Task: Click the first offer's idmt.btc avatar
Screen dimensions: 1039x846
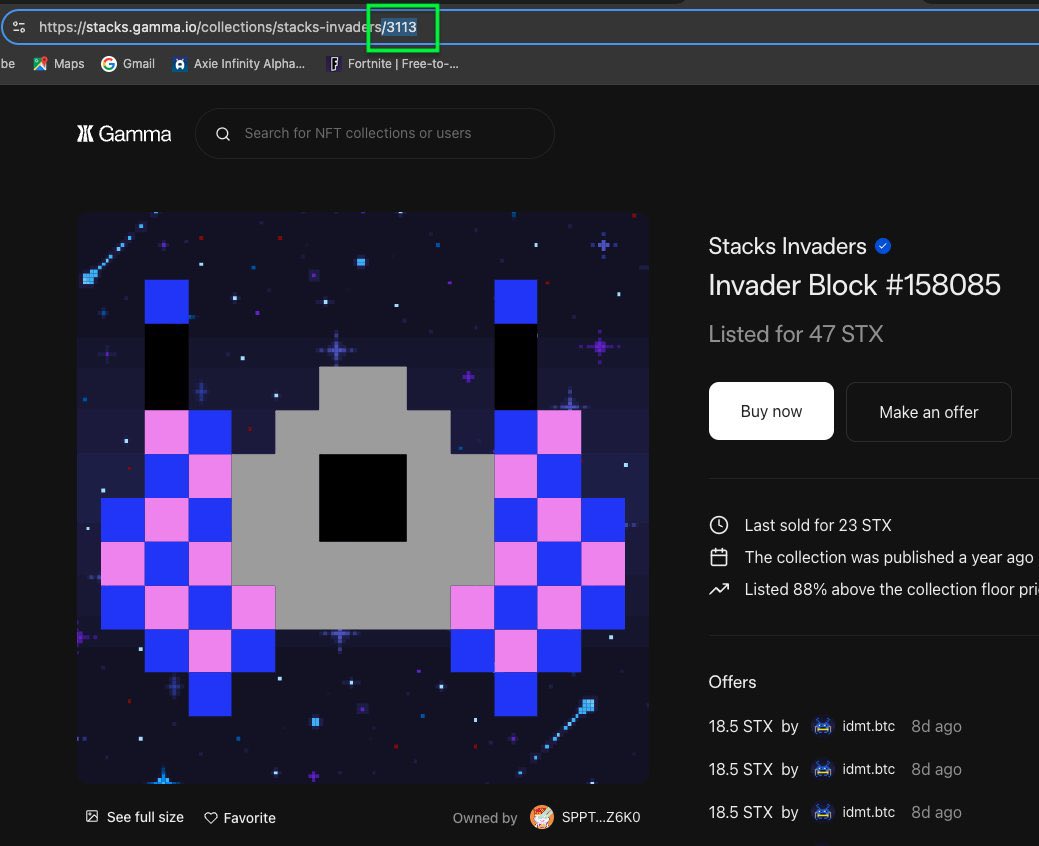Action: pyautogui.click(x=823, y=726)
